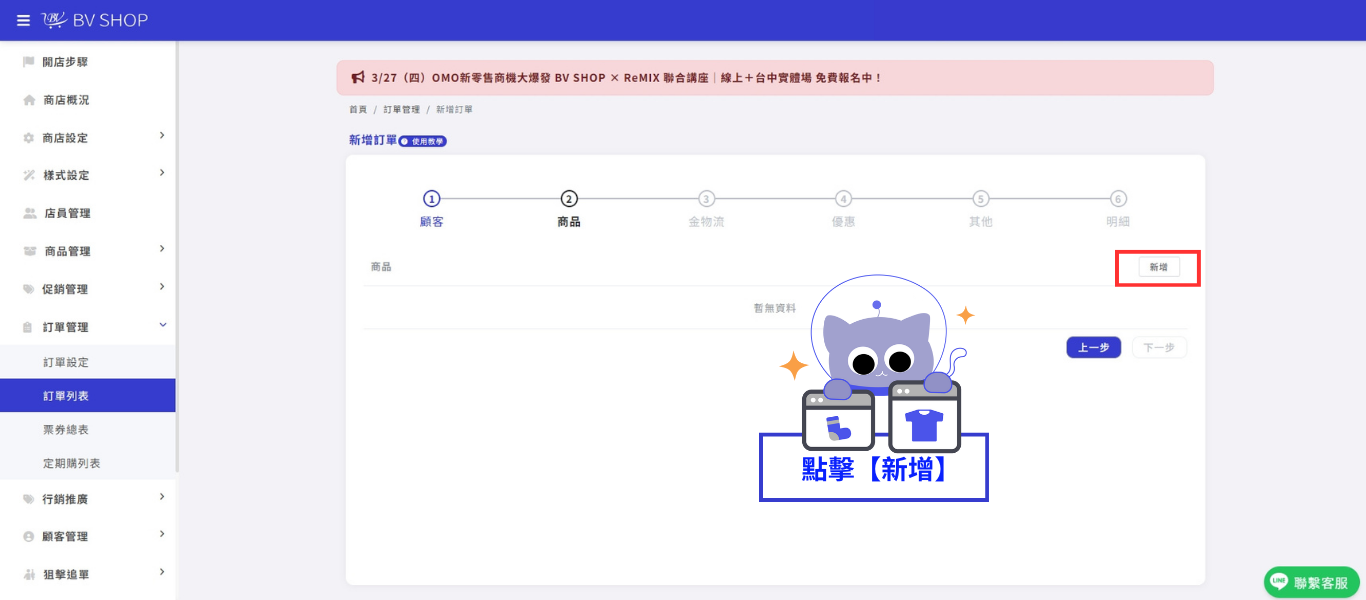Click the people icon beside 店員管理
Screen dimensions: 1366x600
pos(29,213)
